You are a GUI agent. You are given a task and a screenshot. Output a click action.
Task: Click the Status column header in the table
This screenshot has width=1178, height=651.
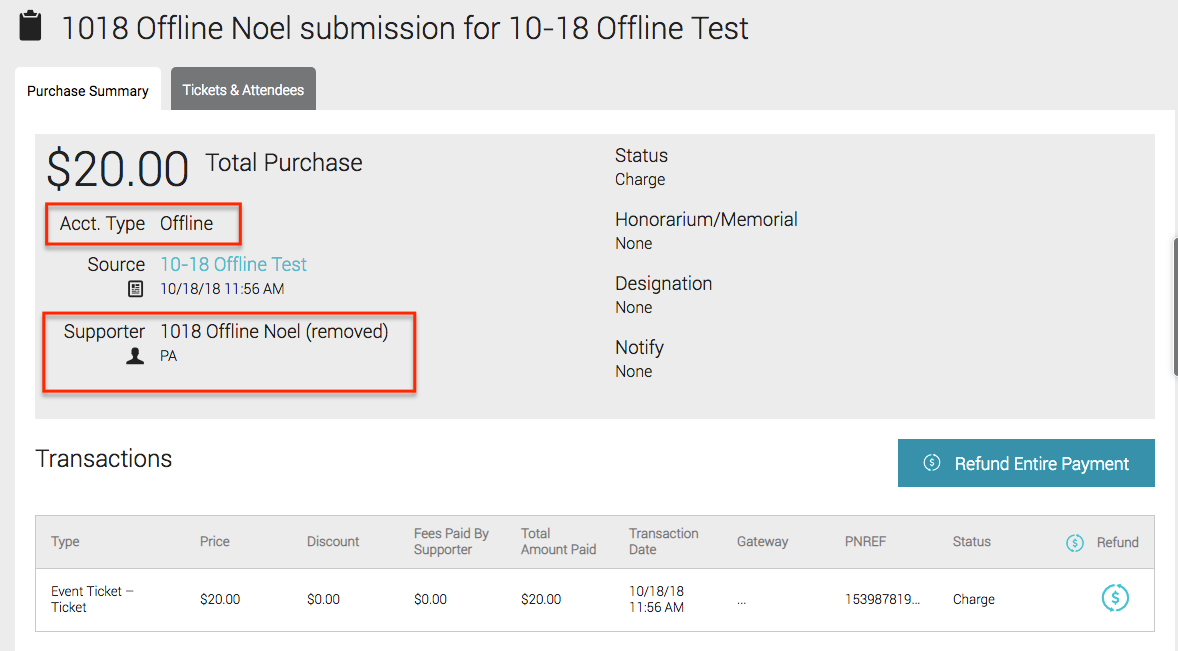[x=971, y=541]
